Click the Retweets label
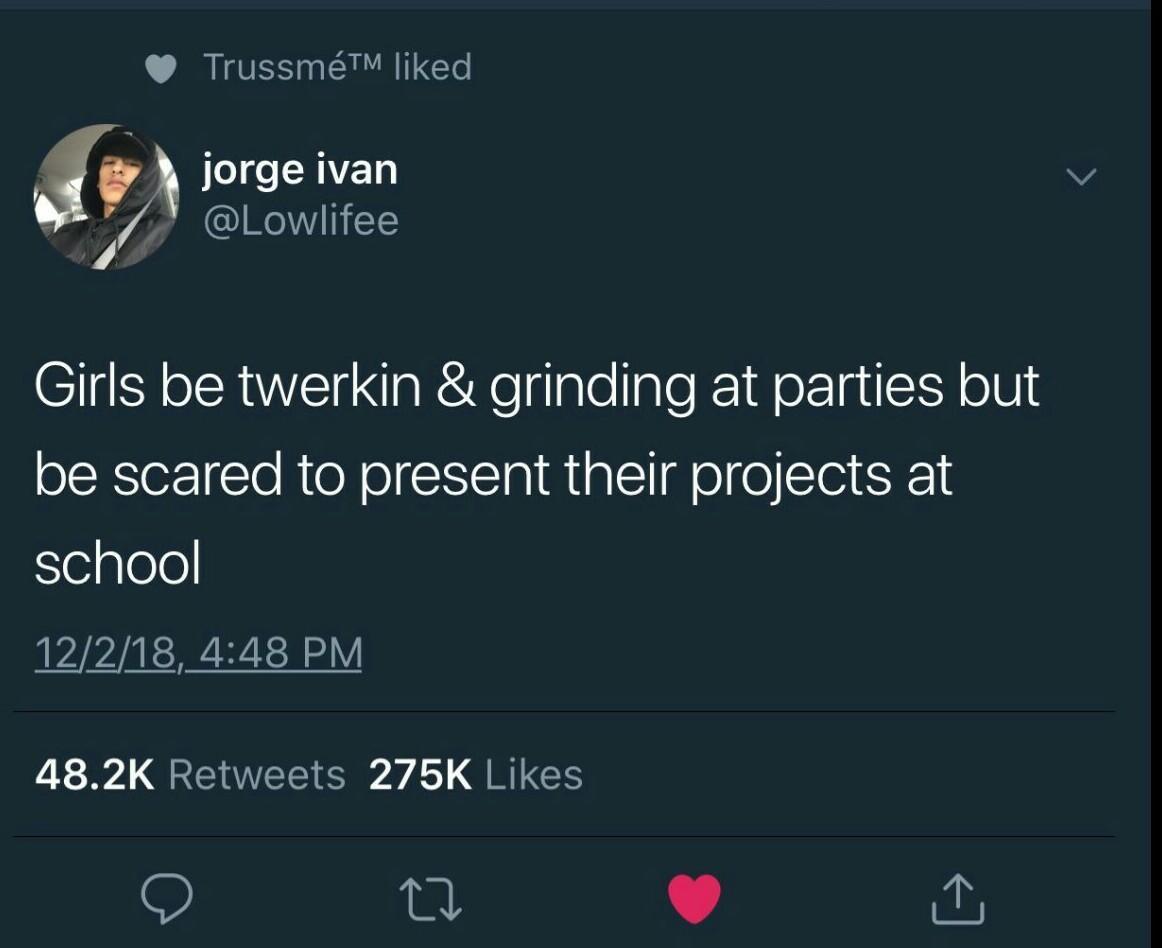Image resolution: width=1162 pixels, height=948 pixels. click(x=257, y=775)
